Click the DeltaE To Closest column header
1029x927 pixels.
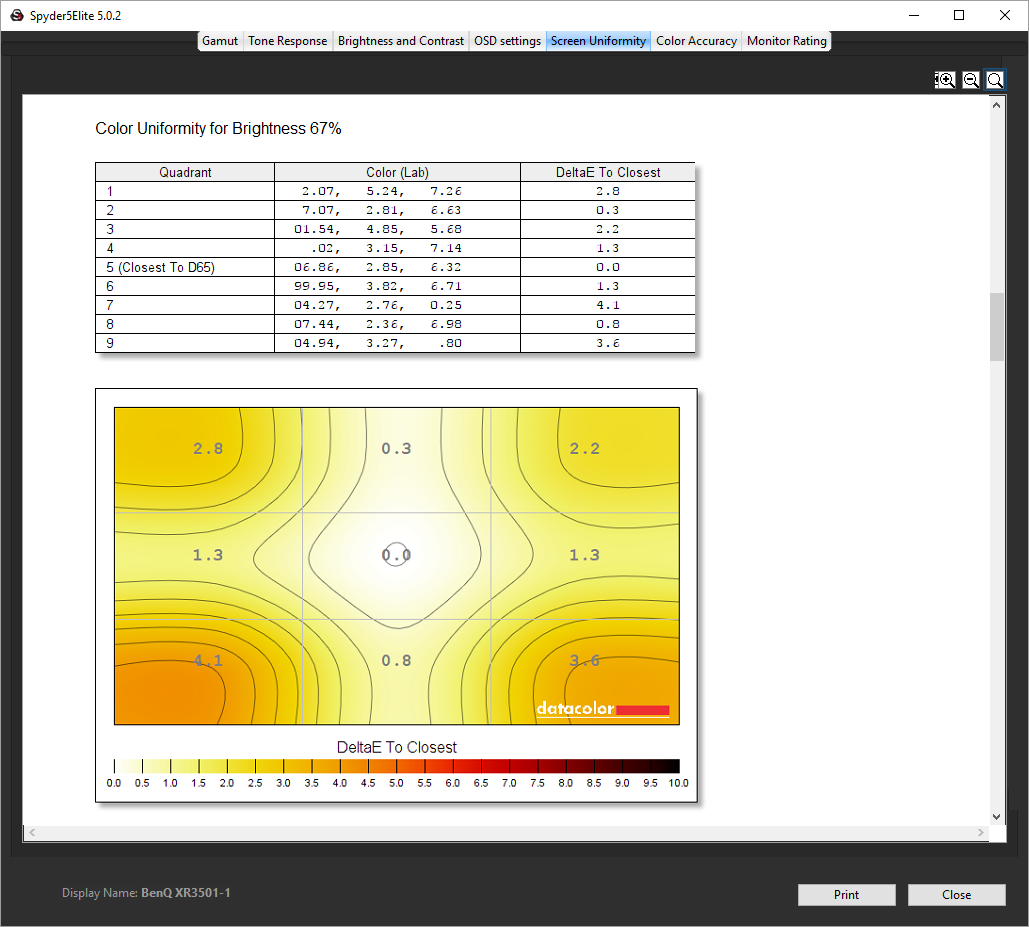pos(608,172)
